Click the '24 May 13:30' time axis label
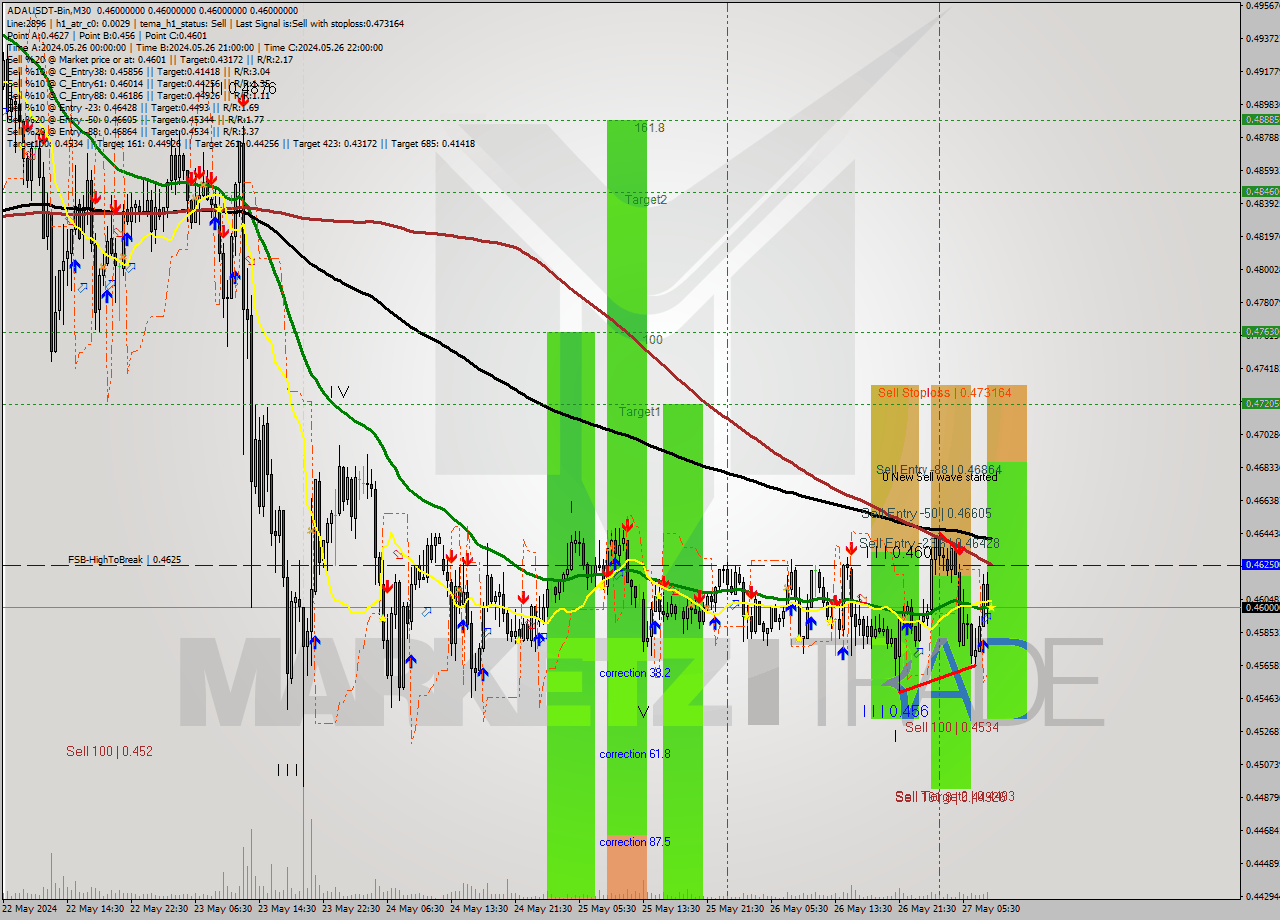The width and height of the screenshot is (1280, 920). click(x=479, y=909)
